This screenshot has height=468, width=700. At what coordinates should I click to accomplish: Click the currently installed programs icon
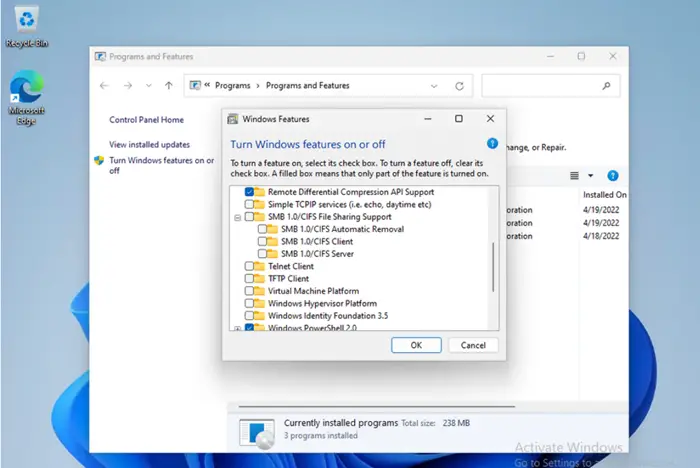257,433
